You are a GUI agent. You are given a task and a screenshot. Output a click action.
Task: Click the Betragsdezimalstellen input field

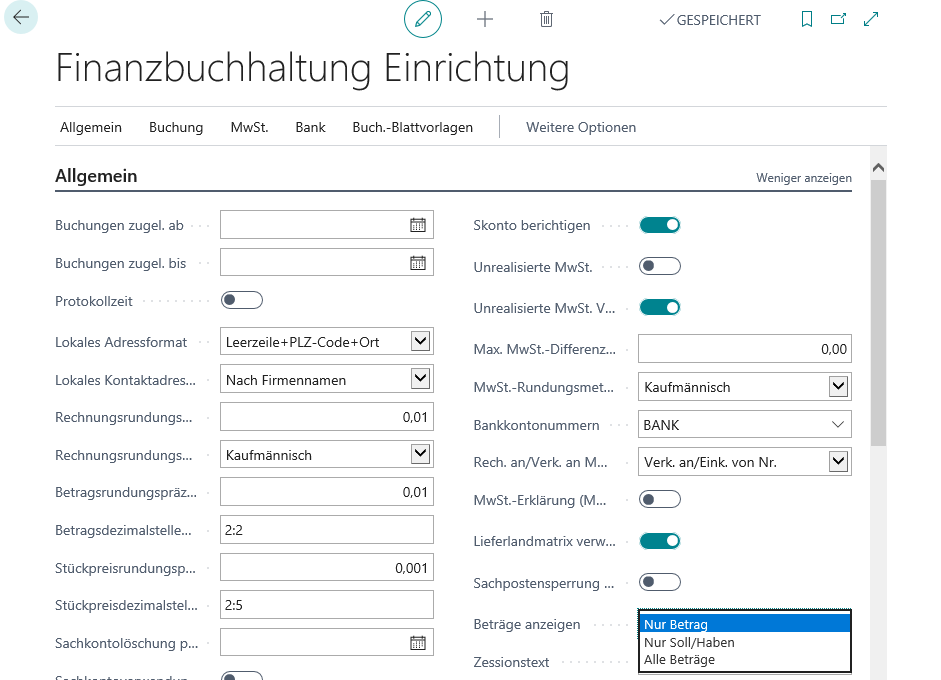coord(326,530)
